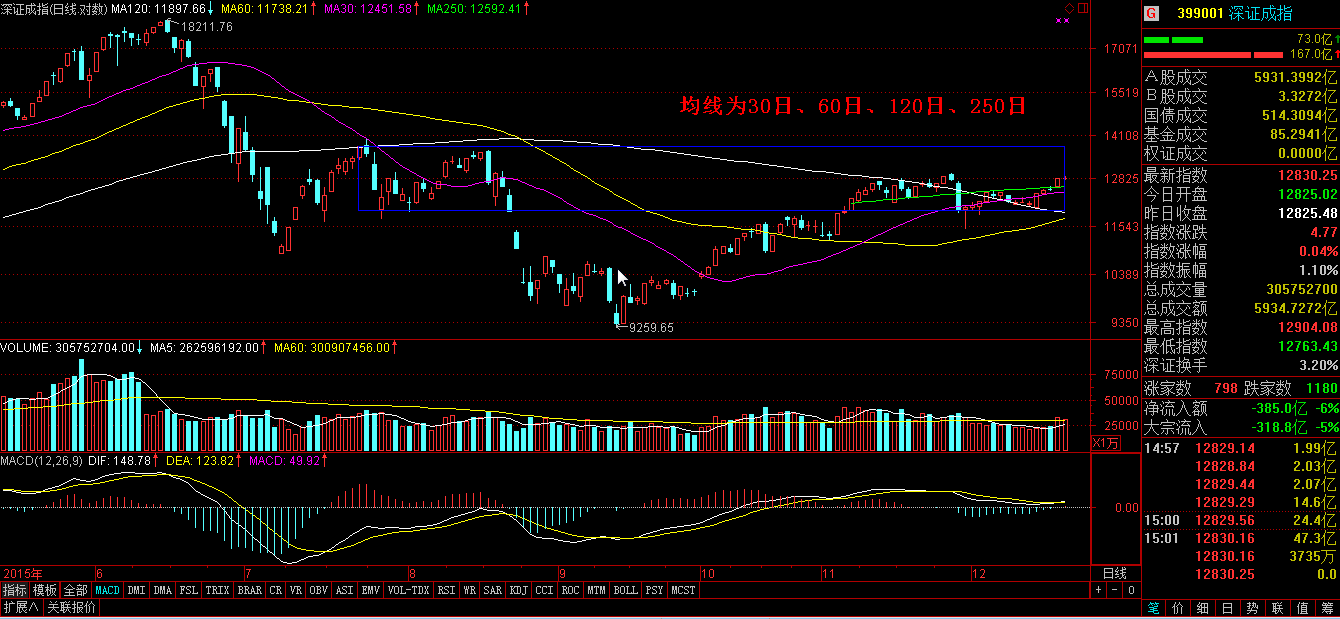Switch indicator to BOLL

coord(625,591)
